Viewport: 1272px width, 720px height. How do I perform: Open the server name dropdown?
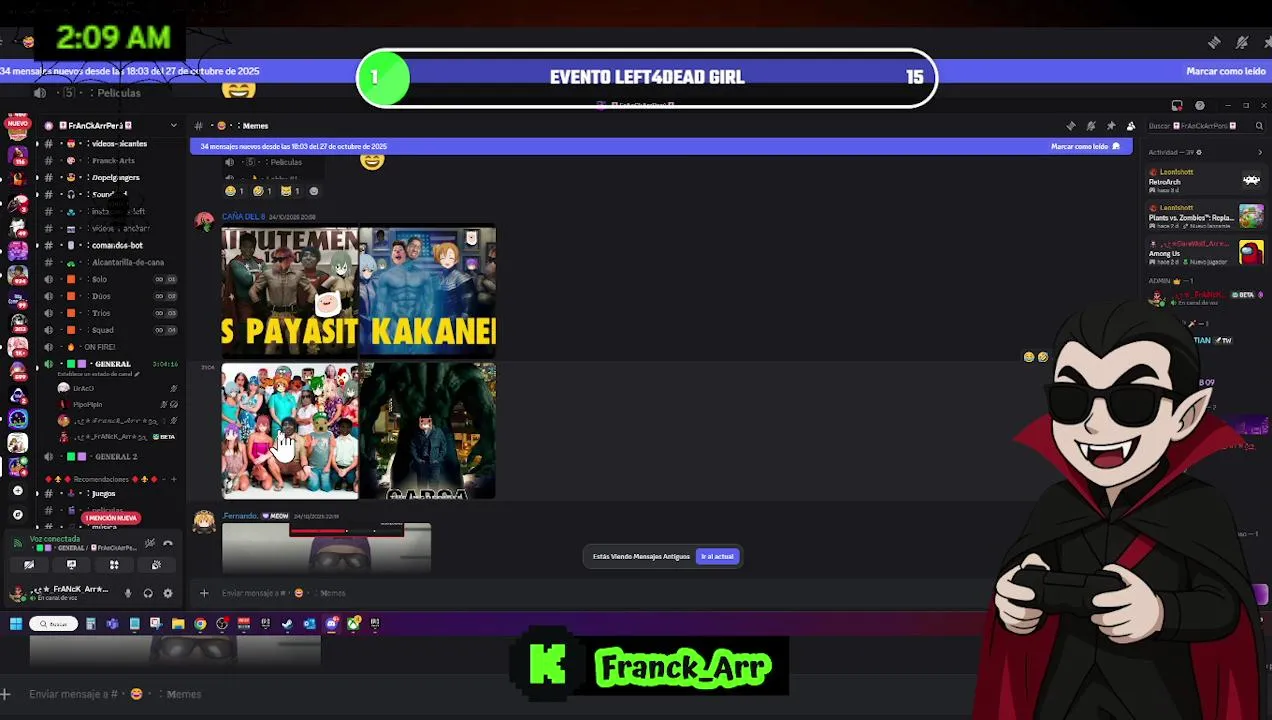coord(110,126)
